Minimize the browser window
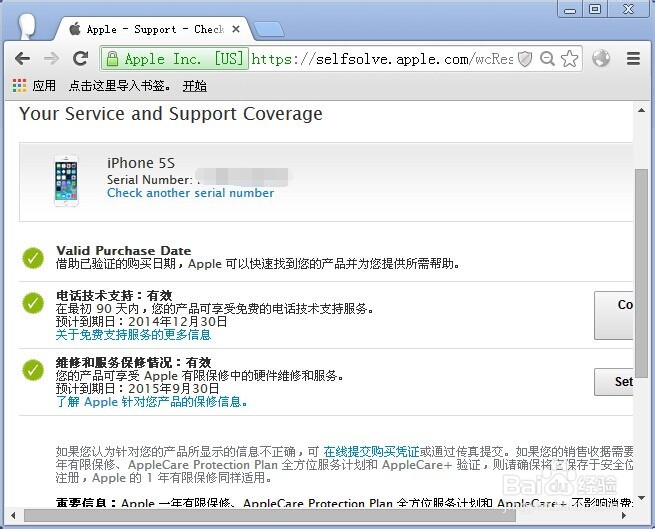Image resolution: width=655 pixels, height=529 pixels. pyautogui.click(x=570, y=9)
